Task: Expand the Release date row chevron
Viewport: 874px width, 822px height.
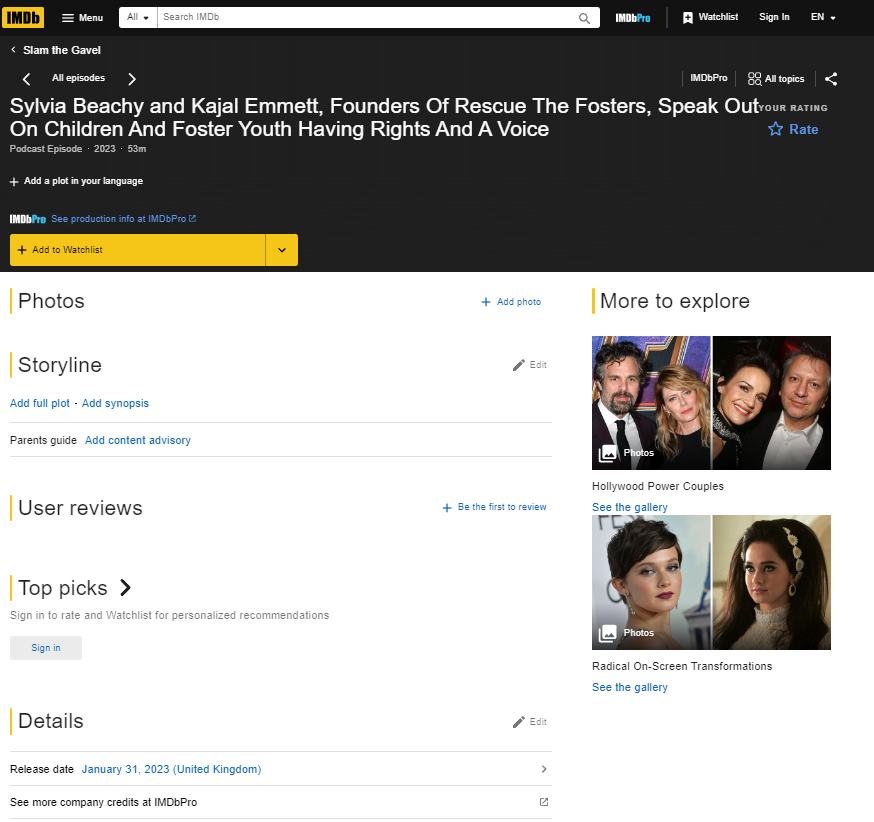Action: point(544,769)
